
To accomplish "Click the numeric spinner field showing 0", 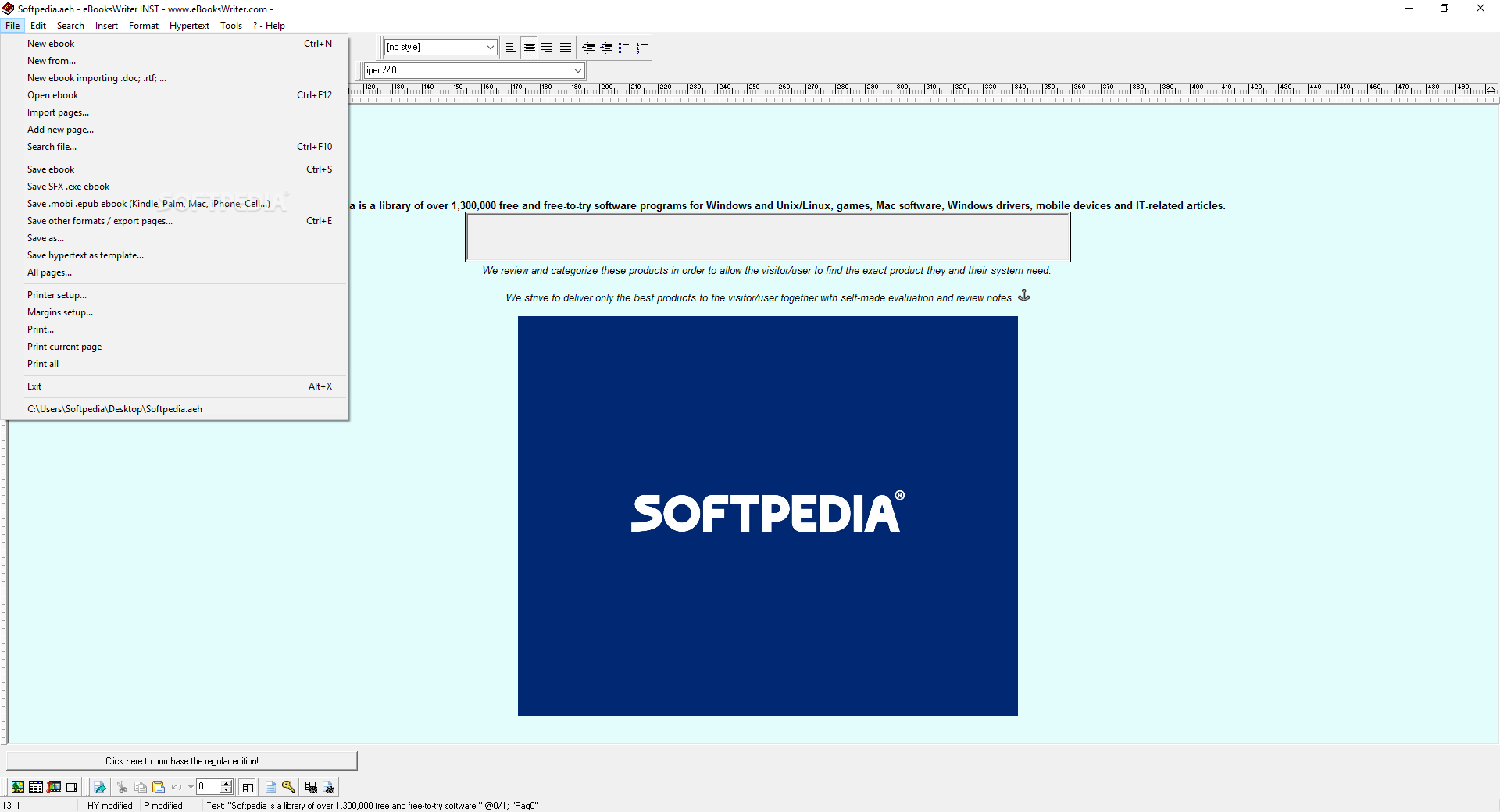I will point(209,787).
